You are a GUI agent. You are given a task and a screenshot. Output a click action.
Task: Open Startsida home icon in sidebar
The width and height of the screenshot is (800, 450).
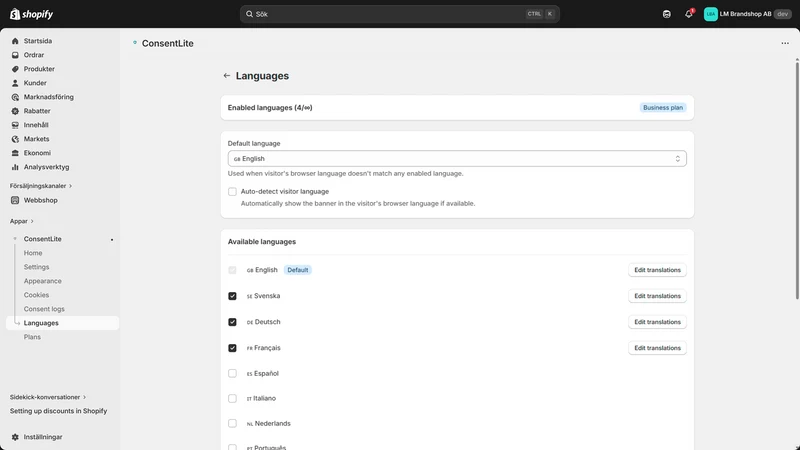pos(15,41)
